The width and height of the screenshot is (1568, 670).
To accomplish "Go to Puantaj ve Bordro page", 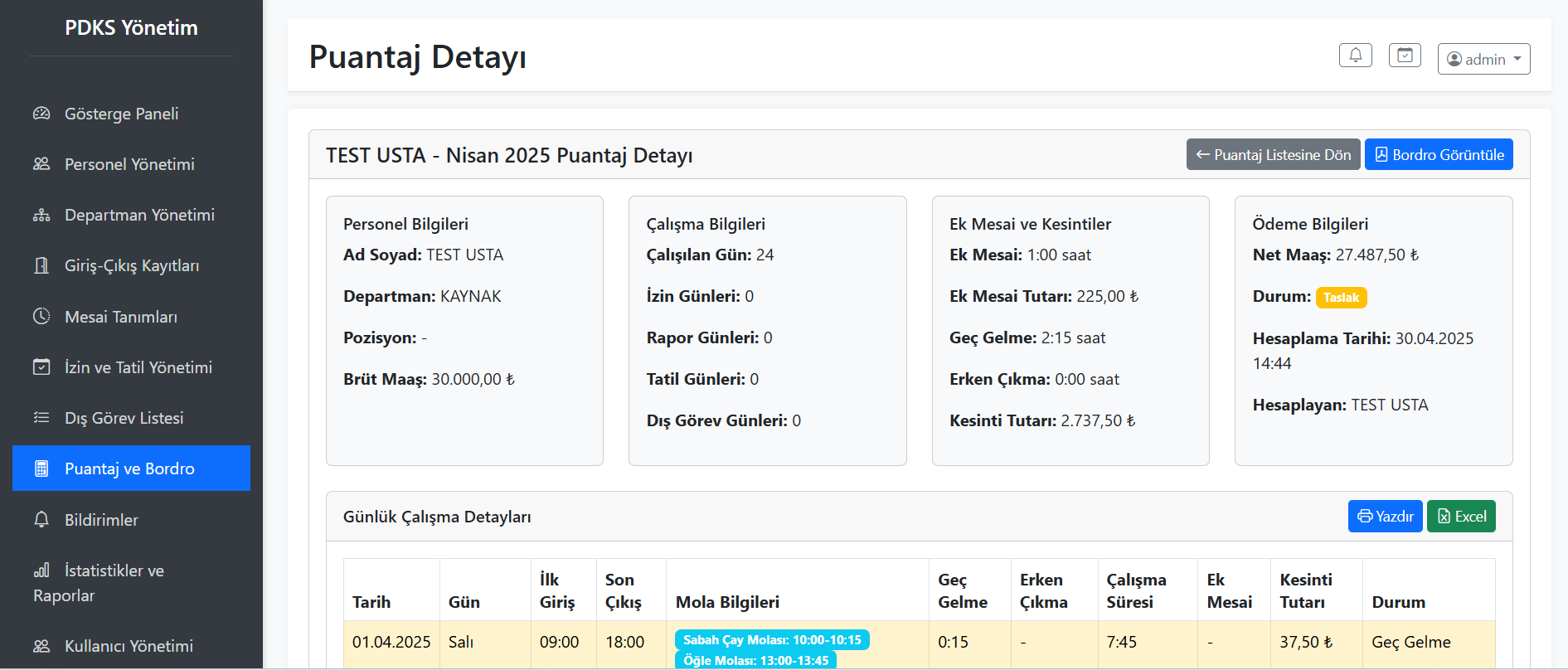I will 130,469.
